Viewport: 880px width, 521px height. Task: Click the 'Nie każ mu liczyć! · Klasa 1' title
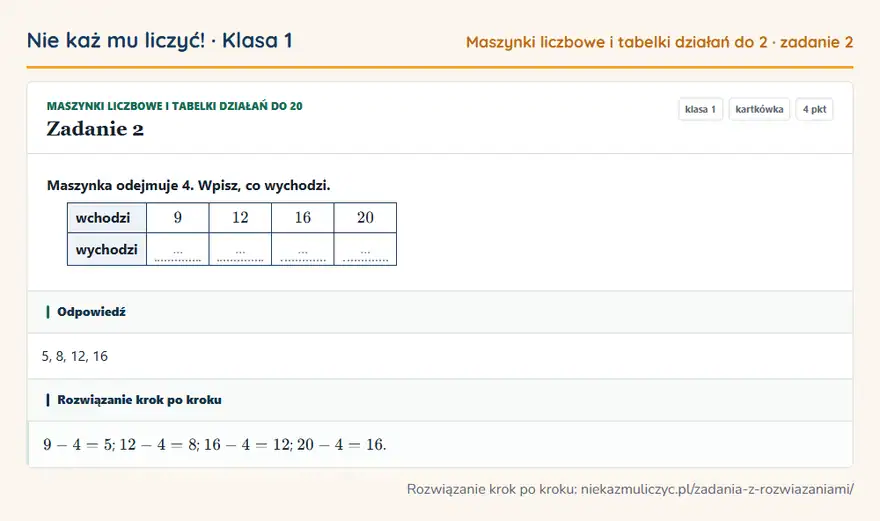[x=159, y=41]
